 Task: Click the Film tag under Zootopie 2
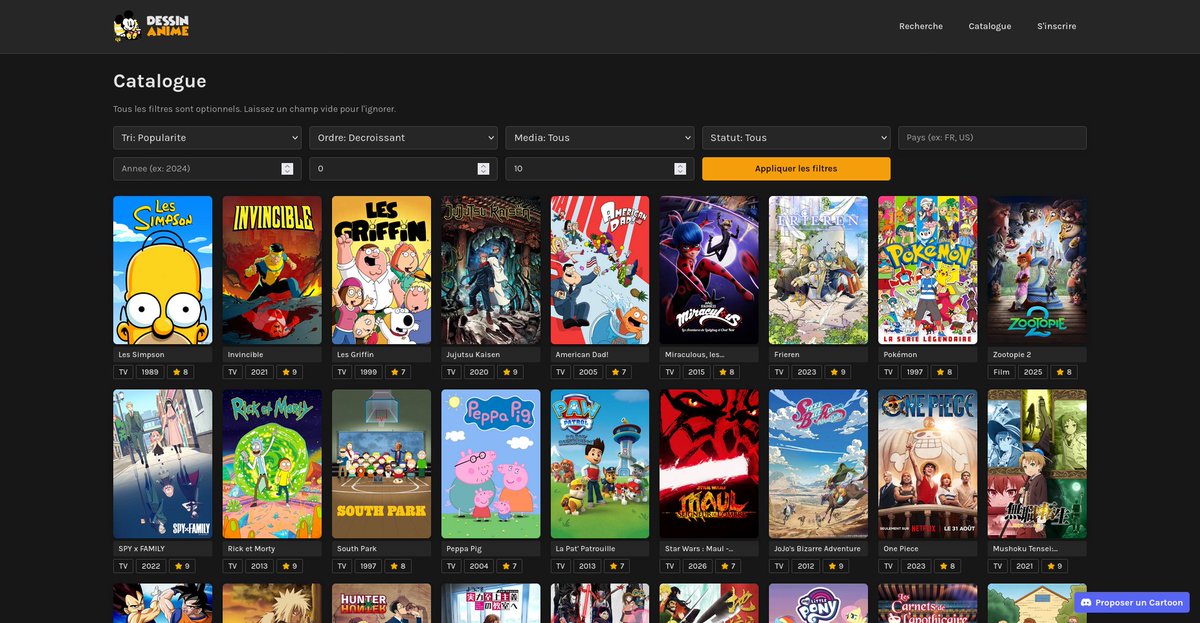[x=1002, y=372]
